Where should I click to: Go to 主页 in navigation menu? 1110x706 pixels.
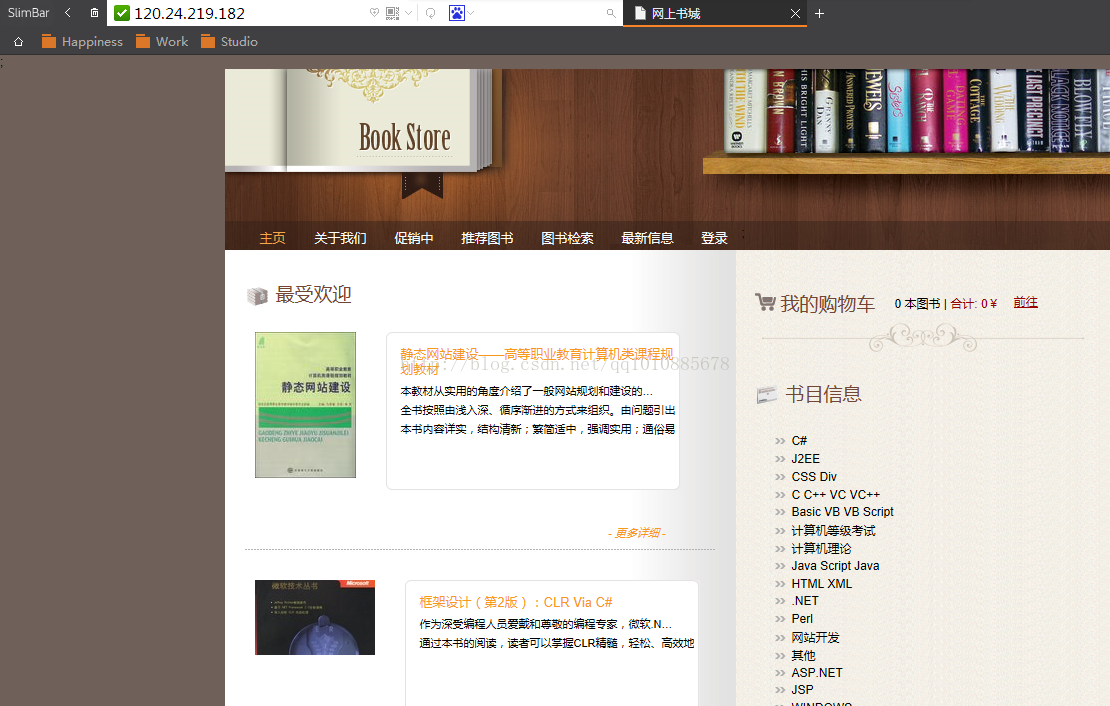coord(273,238)
